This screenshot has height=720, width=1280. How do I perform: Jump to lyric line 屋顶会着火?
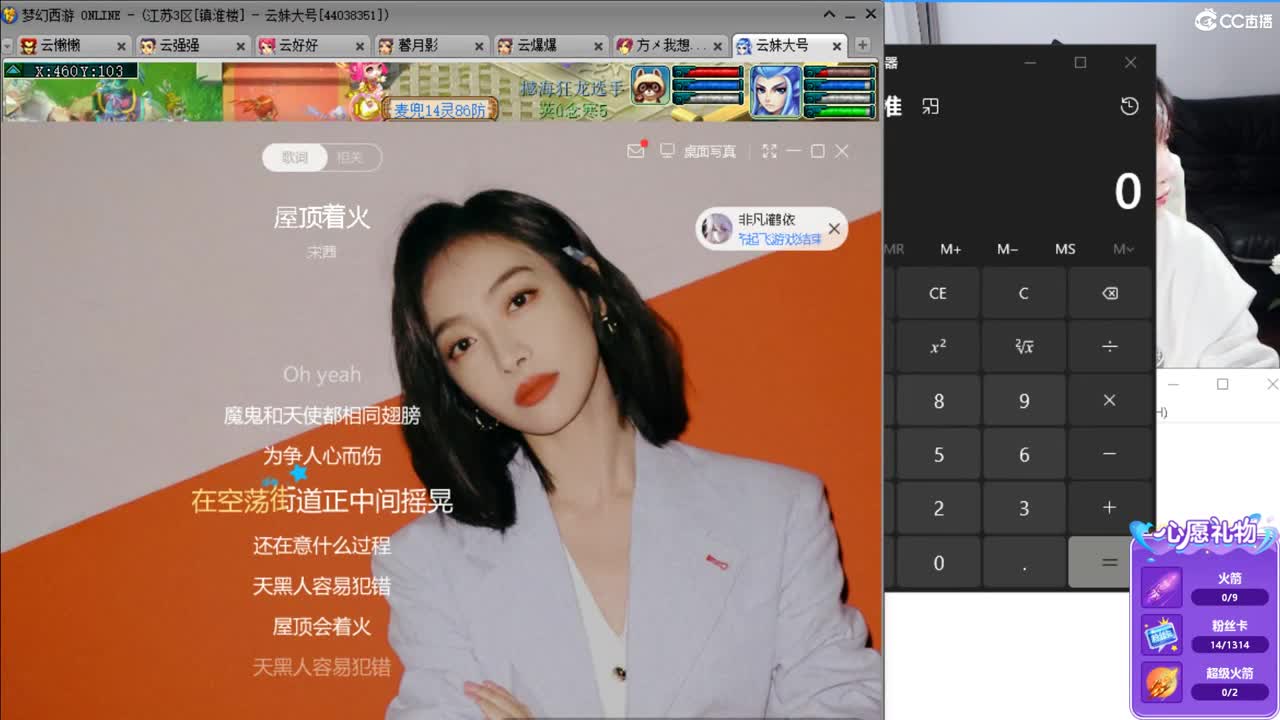coord(322,626)
